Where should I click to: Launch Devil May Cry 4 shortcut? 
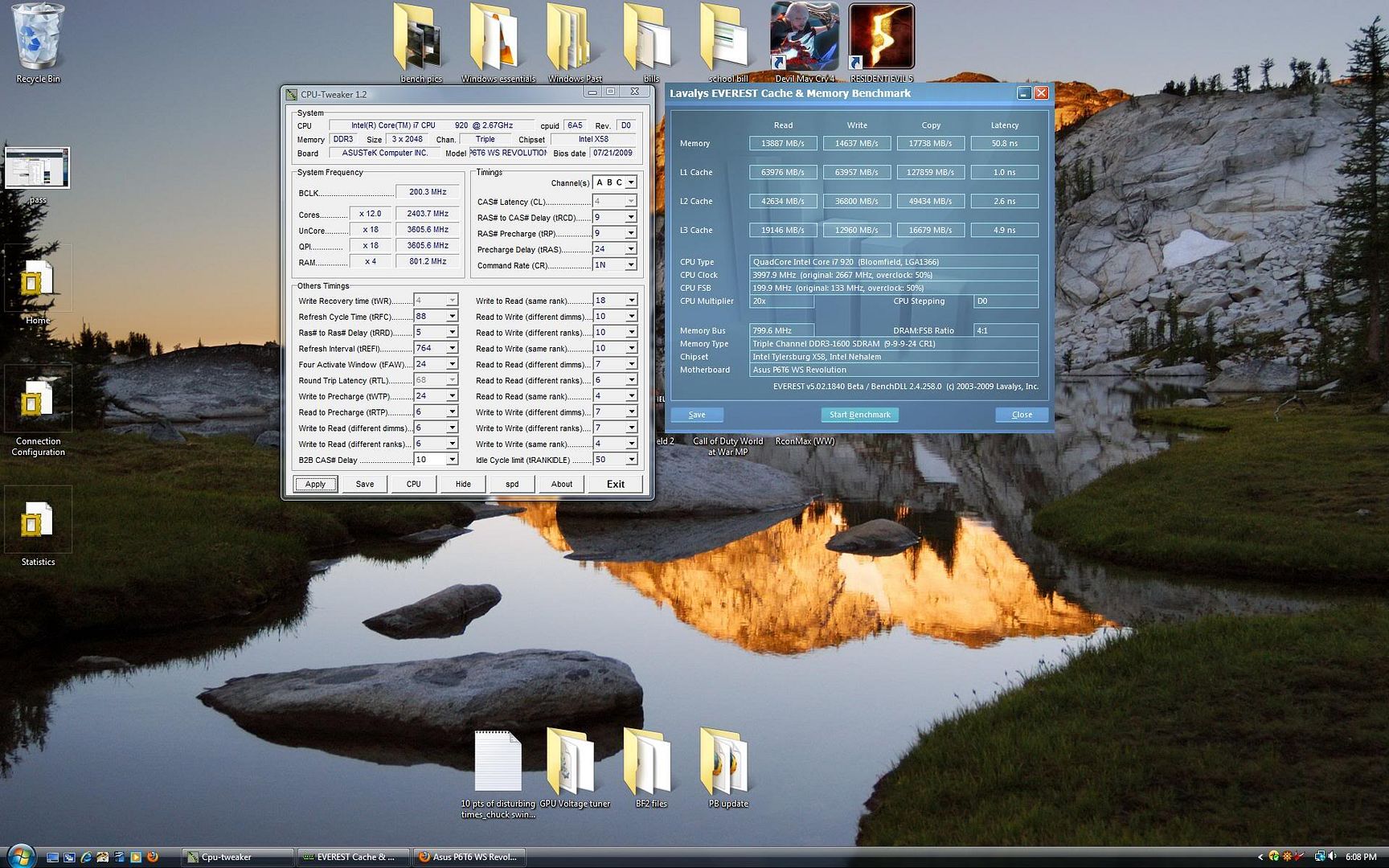tap(805, 43)
